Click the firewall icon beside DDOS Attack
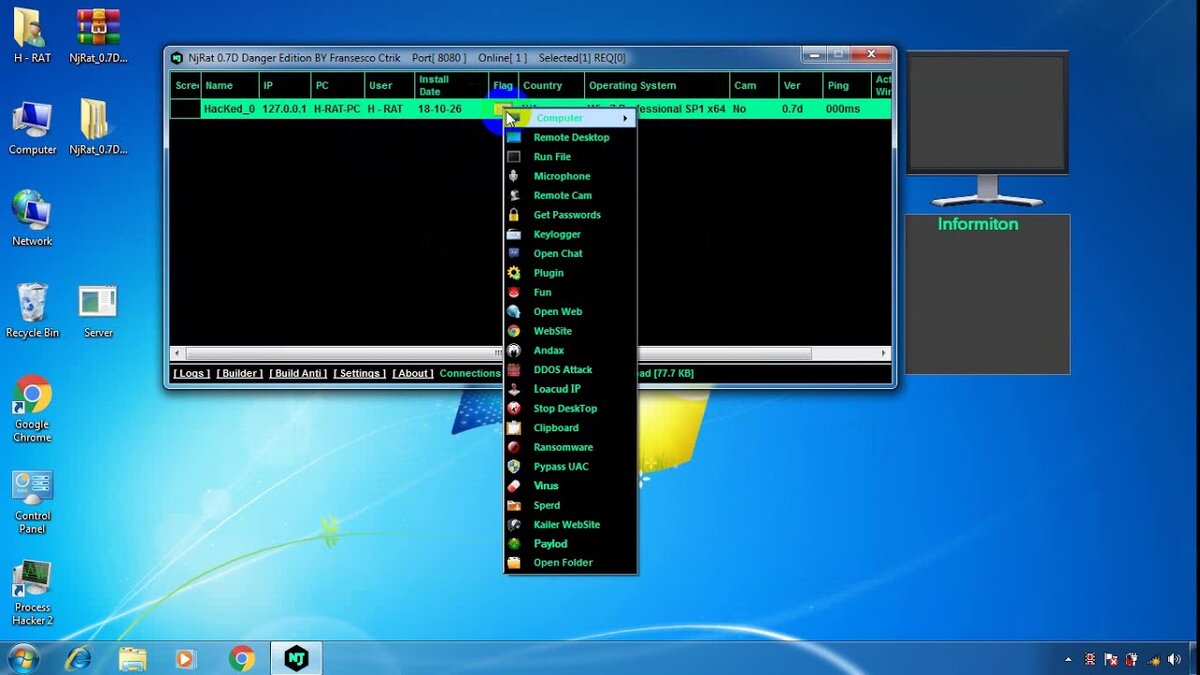Screen dimensions: 1200x675 point(514,369)
